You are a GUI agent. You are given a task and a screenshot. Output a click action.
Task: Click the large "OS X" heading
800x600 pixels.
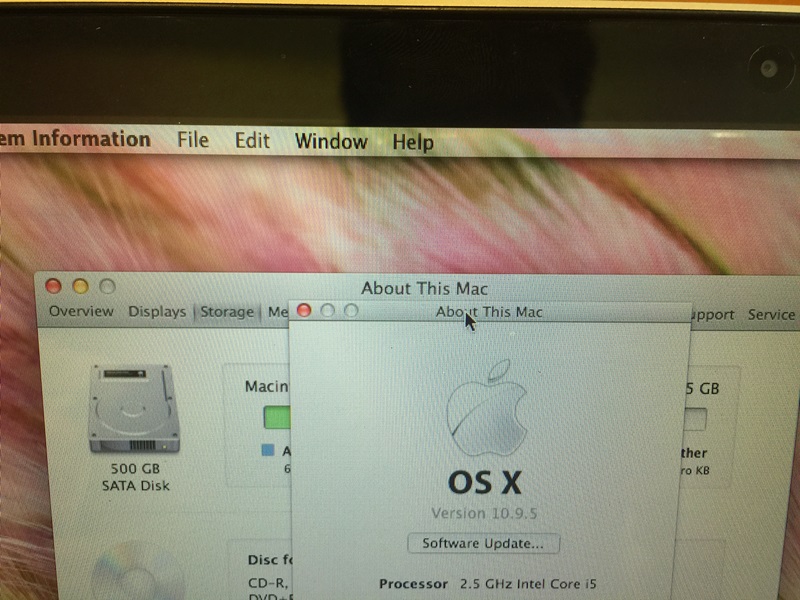485,482
